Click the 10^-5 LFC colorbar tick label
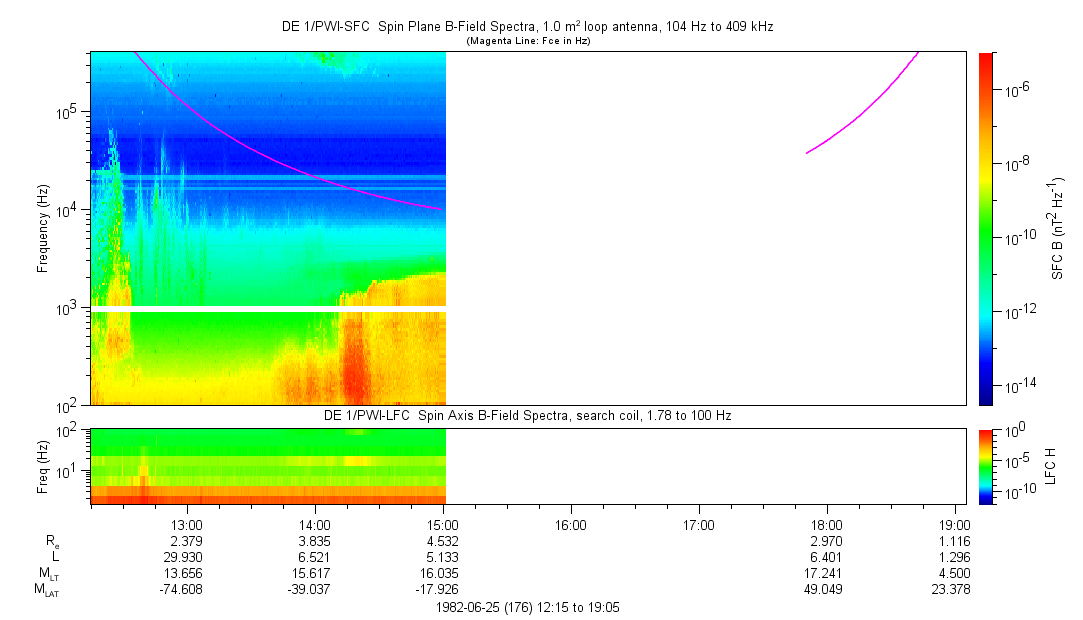1083x620 pixels. 1017,459
